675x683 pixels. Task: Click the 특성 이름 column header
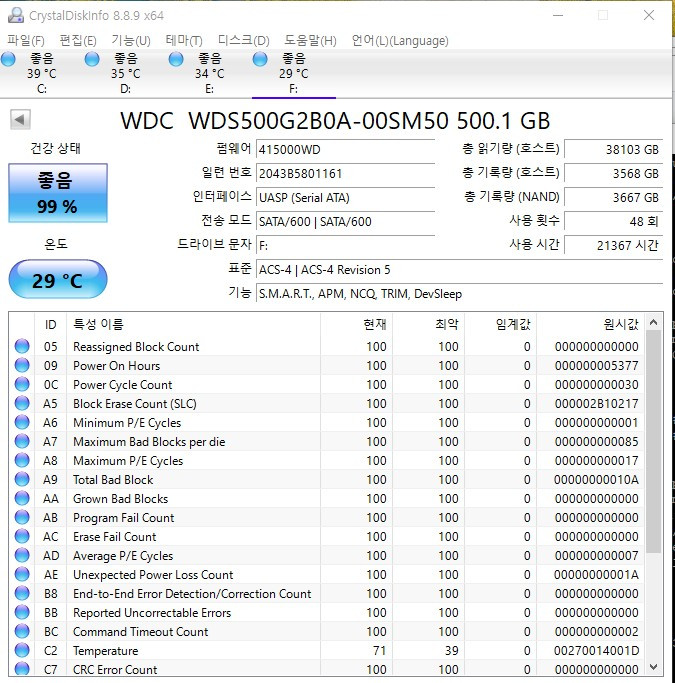(193, 325)
